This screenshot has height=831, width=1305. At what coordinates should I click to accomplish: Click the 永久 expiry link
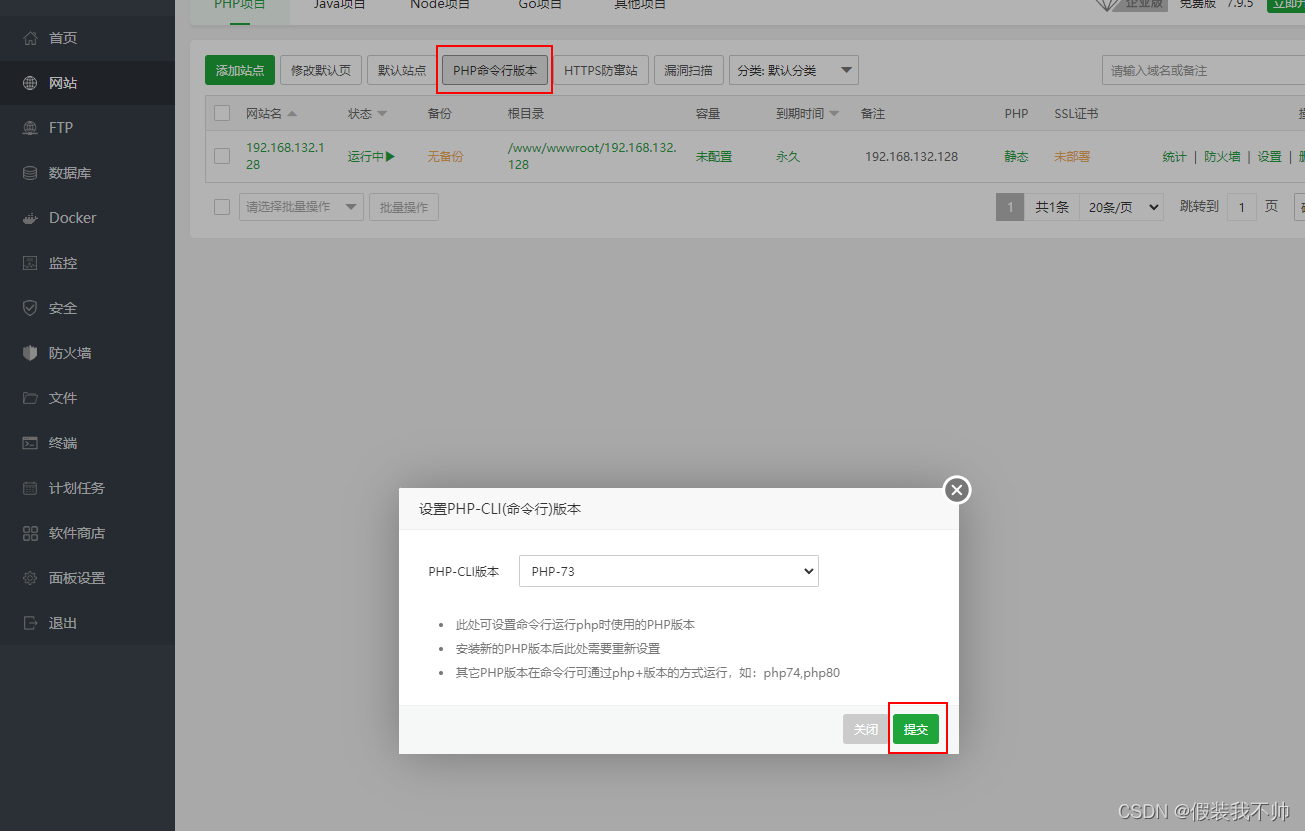[788, 156]
